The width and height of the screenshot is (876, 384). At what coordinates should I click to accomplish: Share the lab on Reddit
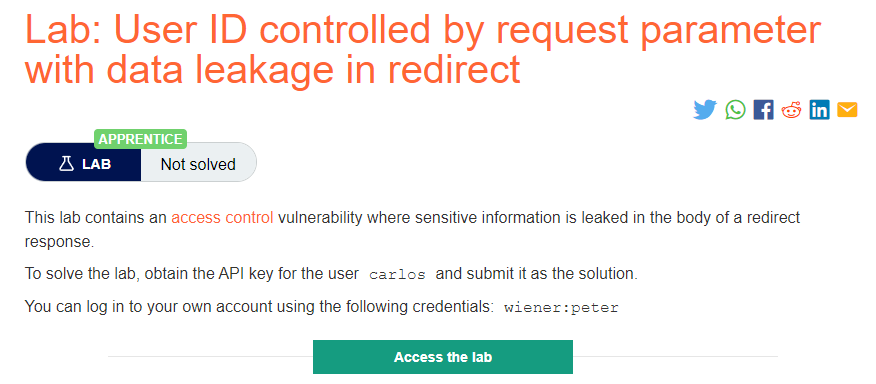tap(791, 110)
